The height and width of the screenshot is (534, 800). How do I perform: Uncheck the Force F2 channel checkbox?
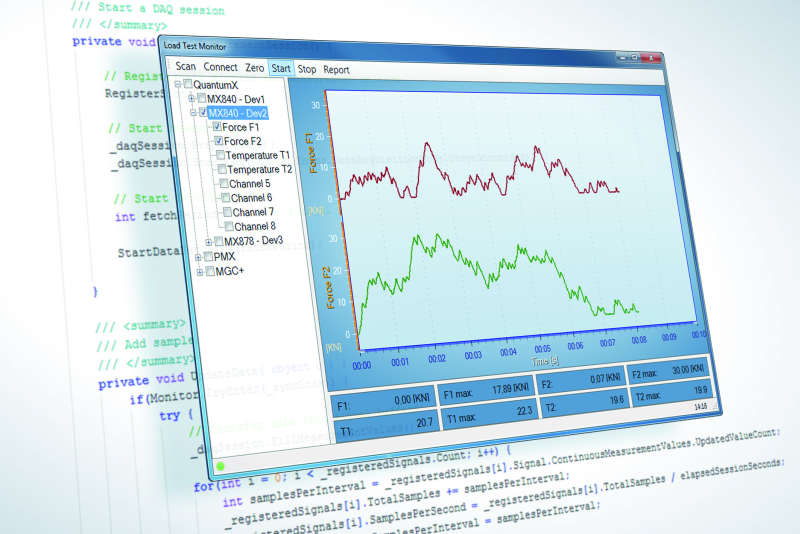tap(219, 142)
